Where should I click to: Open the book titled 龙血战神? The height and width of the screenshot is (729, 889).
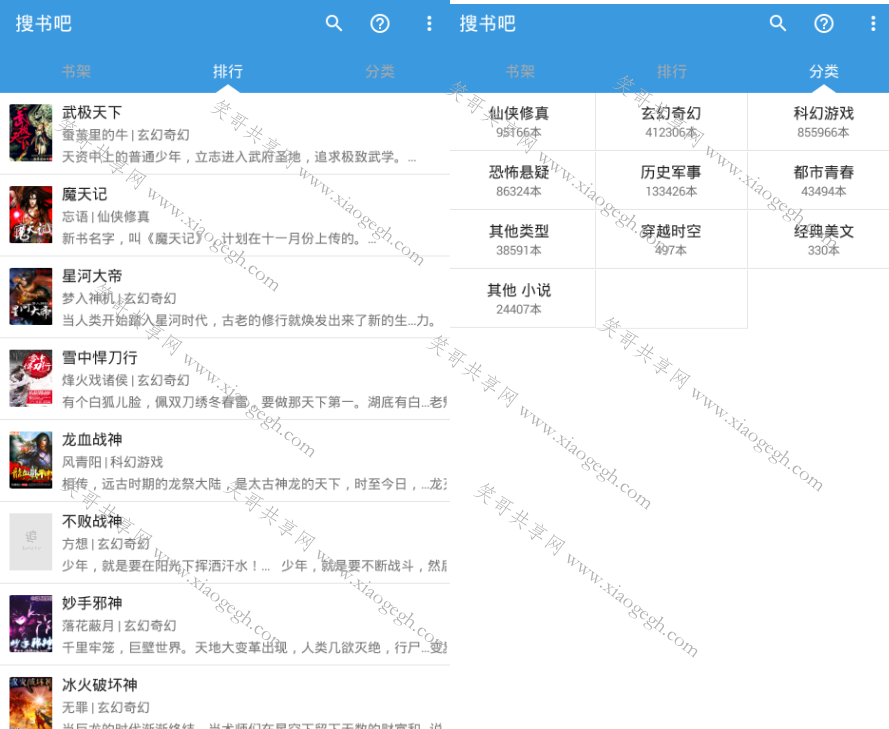click(x=92, y=439)
